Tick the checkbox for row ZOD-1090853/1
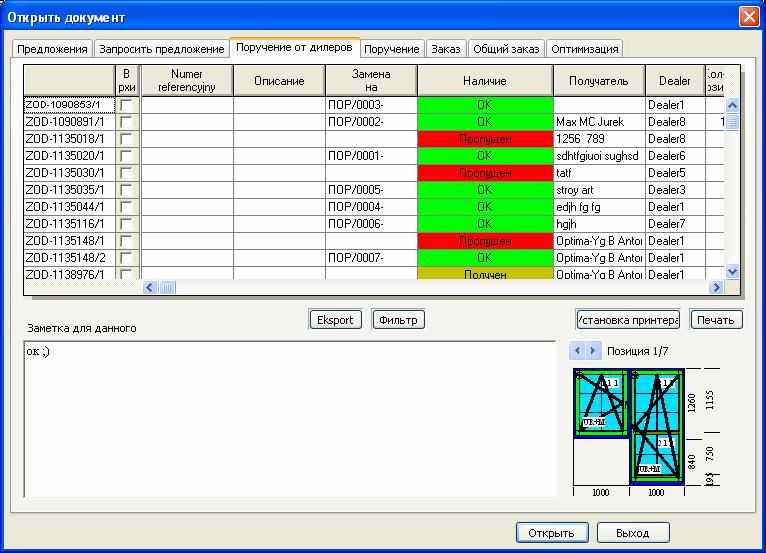Viewport: 766px width, 553px height. (126, 105)
